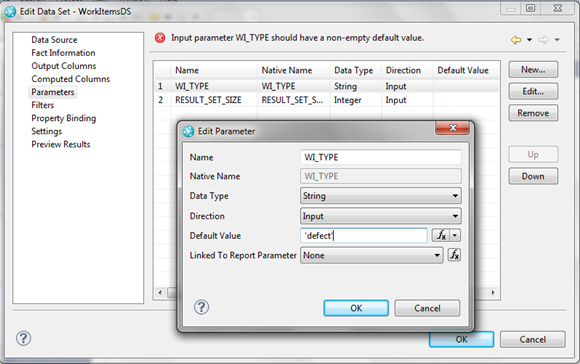Open dropdown arrow next to Default Value fx

pyautogui.click(x=455, y=235)
